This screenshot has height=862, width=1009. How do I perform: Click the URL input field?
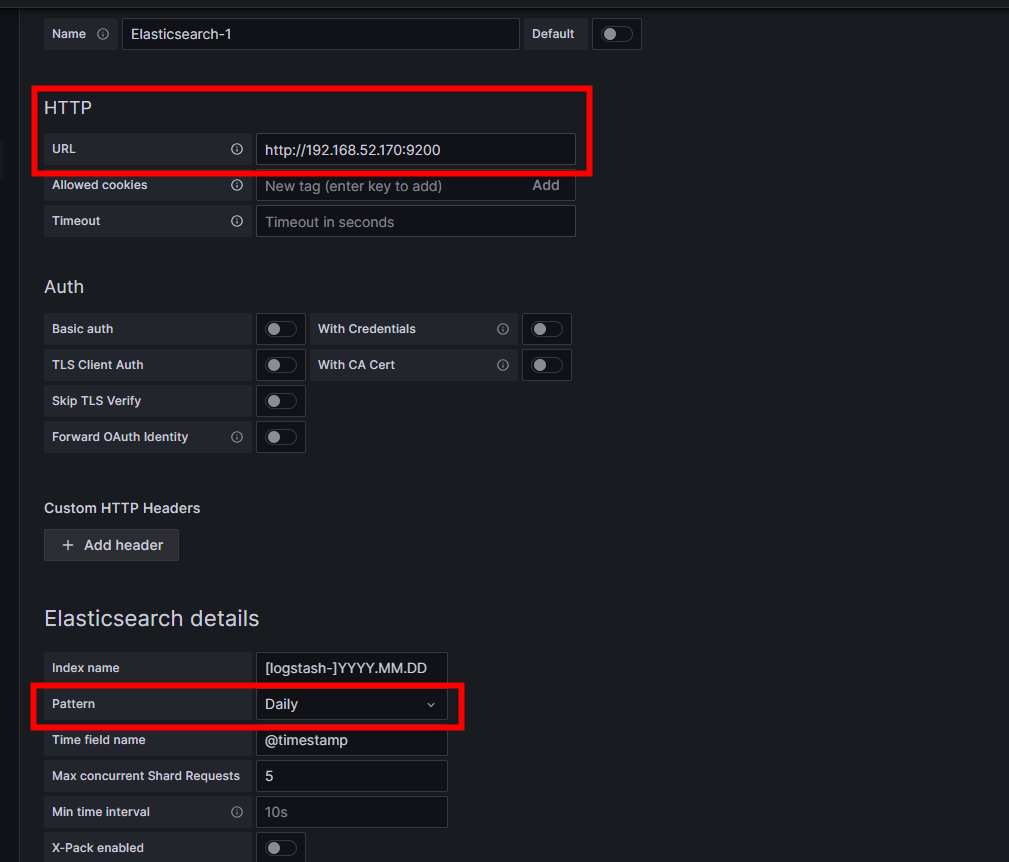tap(416, 149)
